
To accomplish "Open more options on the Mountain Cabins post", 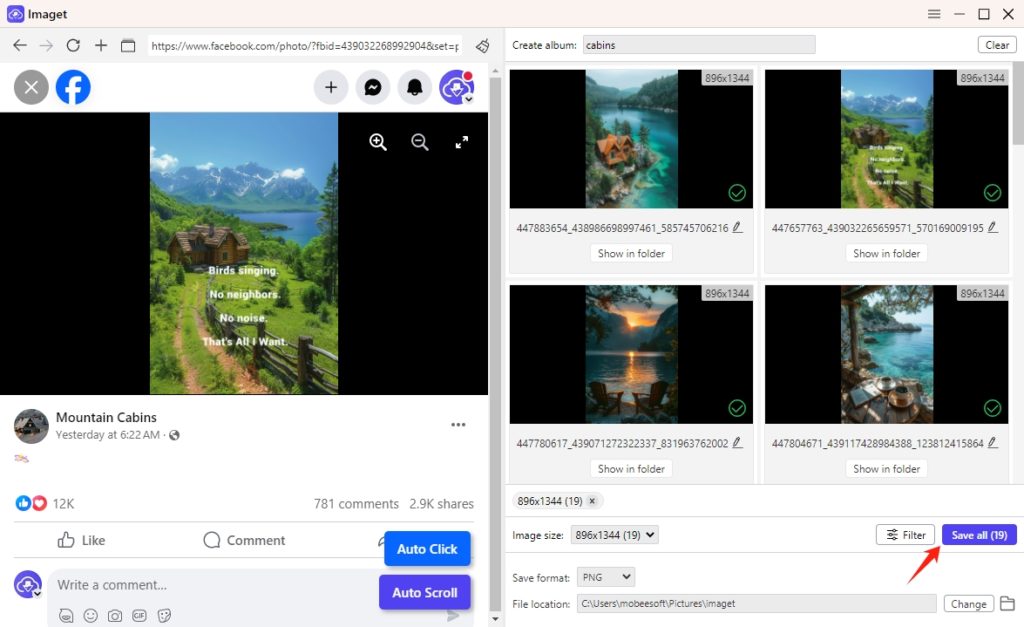I will tap(458, 424).
